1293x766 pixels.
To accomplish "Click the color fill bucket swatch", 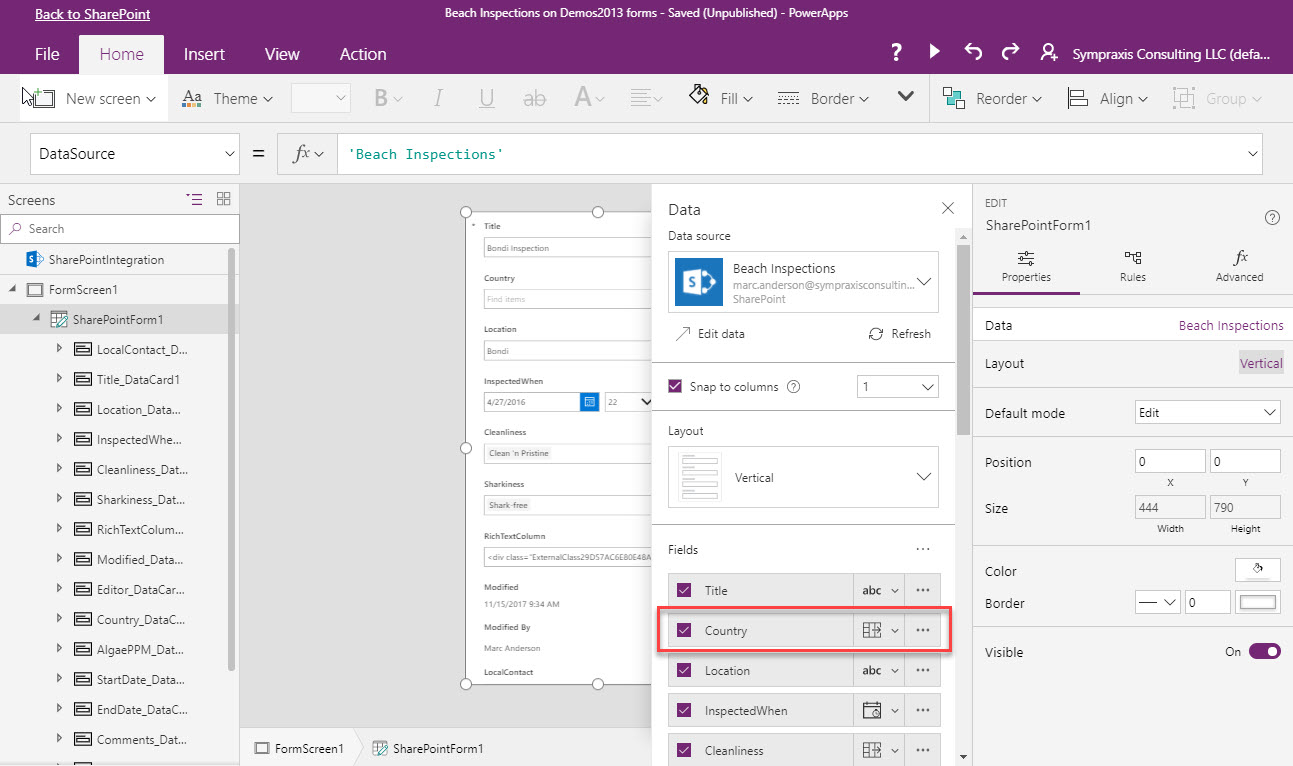I will point(1258,570).
